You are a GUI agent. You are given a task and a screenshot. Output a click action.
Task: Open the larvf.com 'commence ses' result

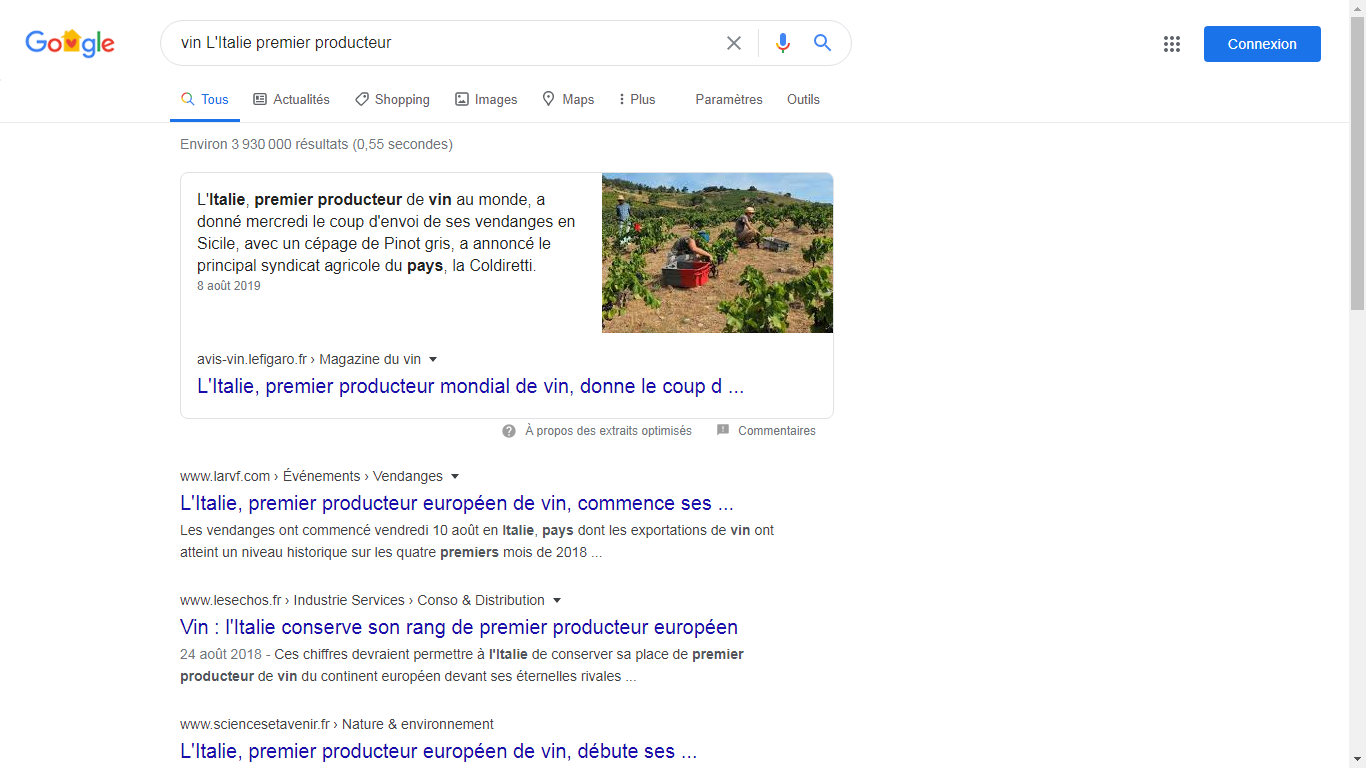[457, 503]
